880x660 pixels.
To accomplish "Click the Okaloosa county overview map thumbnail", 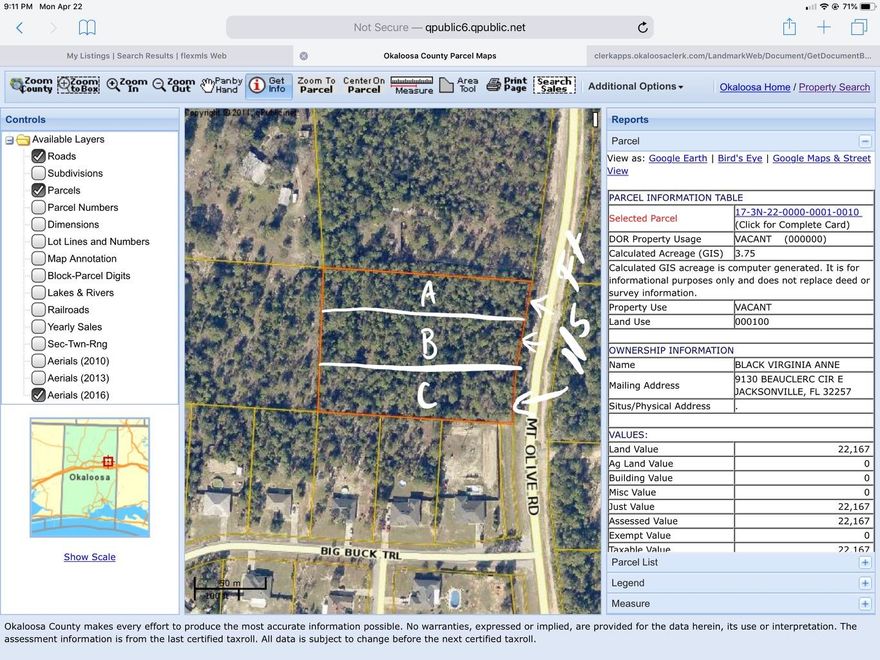I will 90,478.
